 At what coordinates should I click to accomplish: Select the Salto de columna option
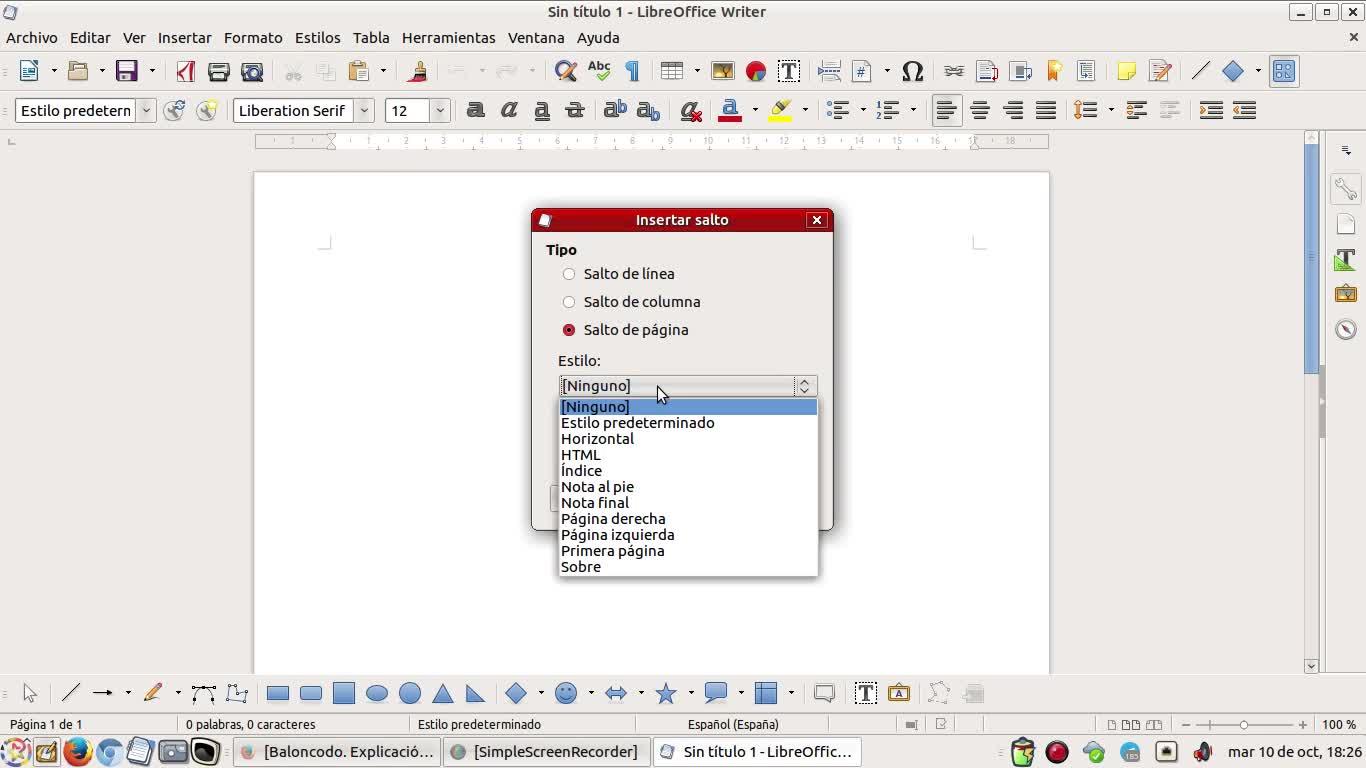[569, 302]
